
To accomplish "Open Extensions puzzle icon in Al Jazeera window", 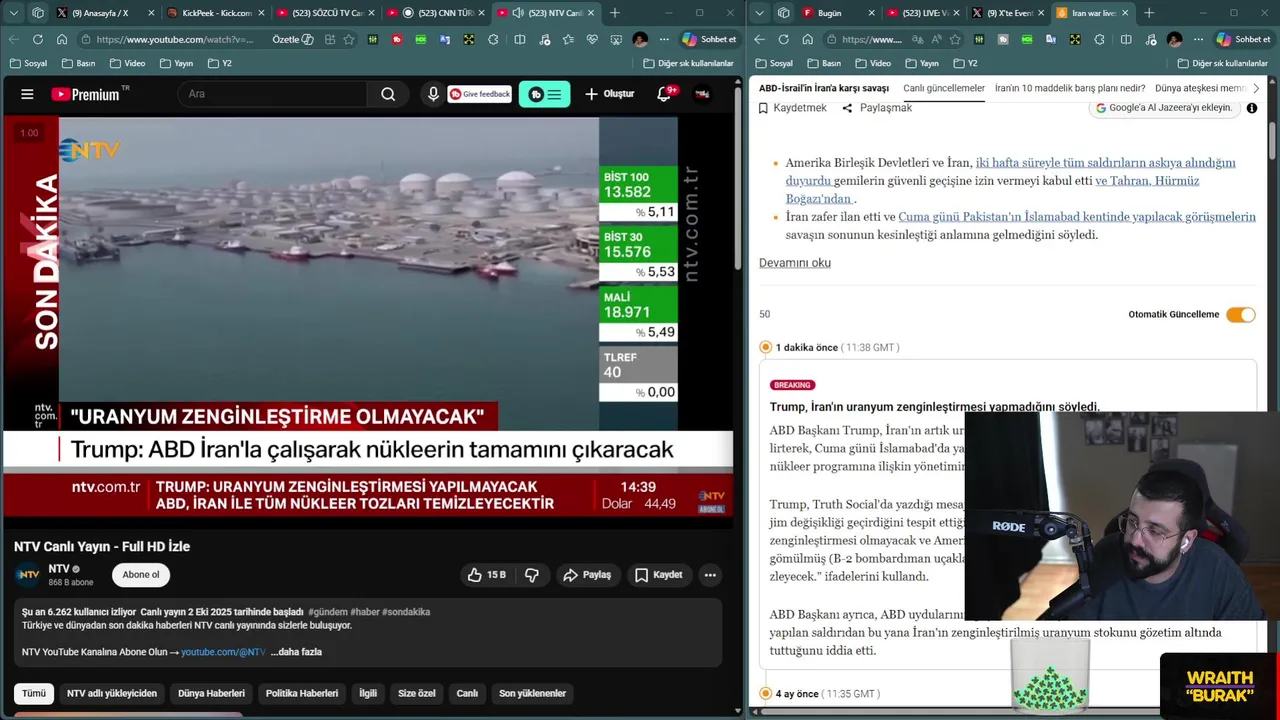I will 1099,39.
